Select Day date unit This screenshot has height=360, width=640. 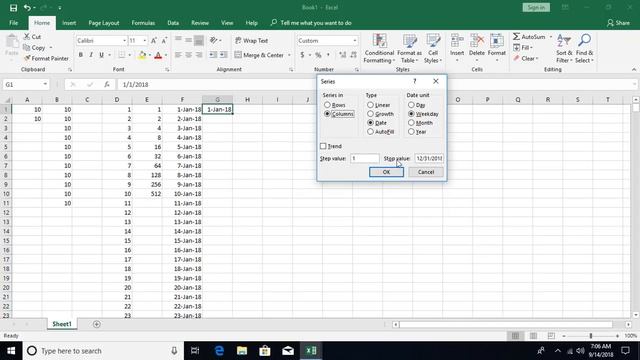point(411,105)
